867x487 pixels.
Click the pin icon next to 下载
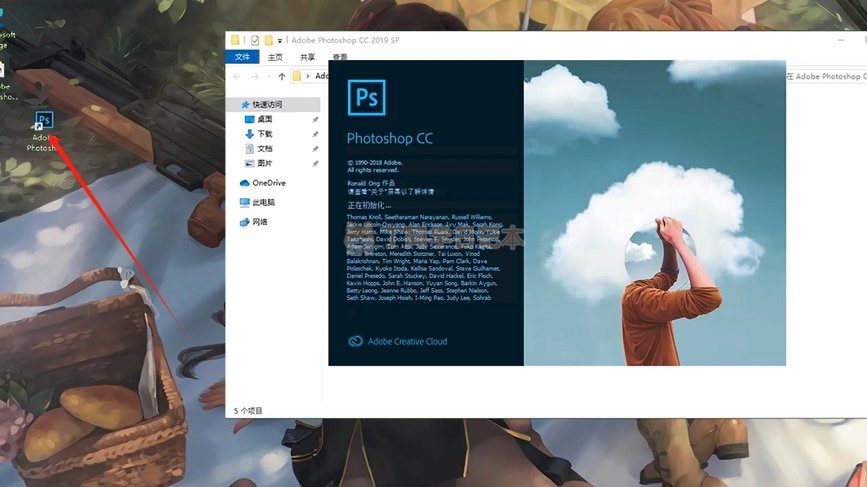[x=315, y=134]
